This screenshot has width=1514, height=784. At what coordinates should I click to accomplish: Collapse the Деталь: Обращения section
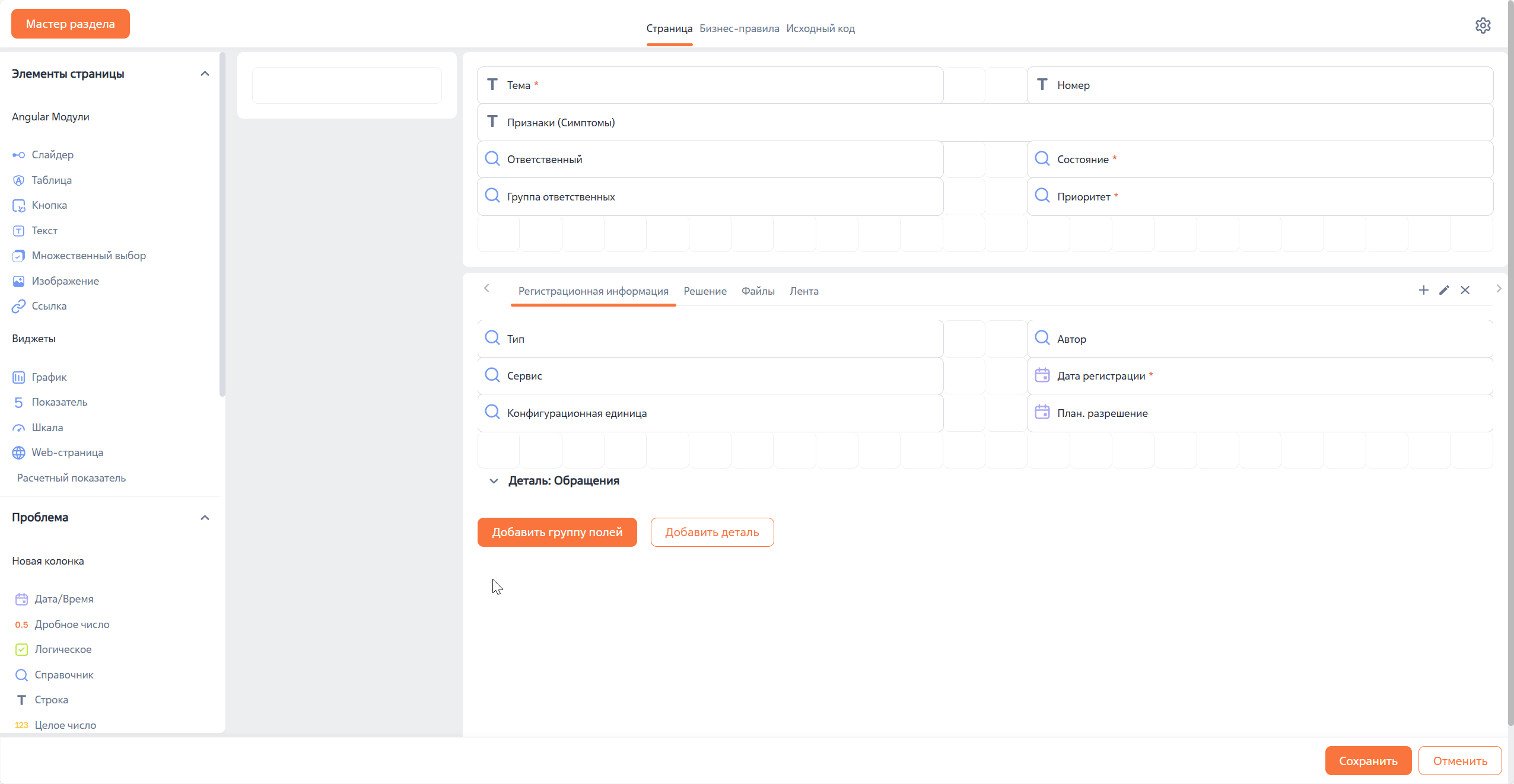[x=493, y=481]
